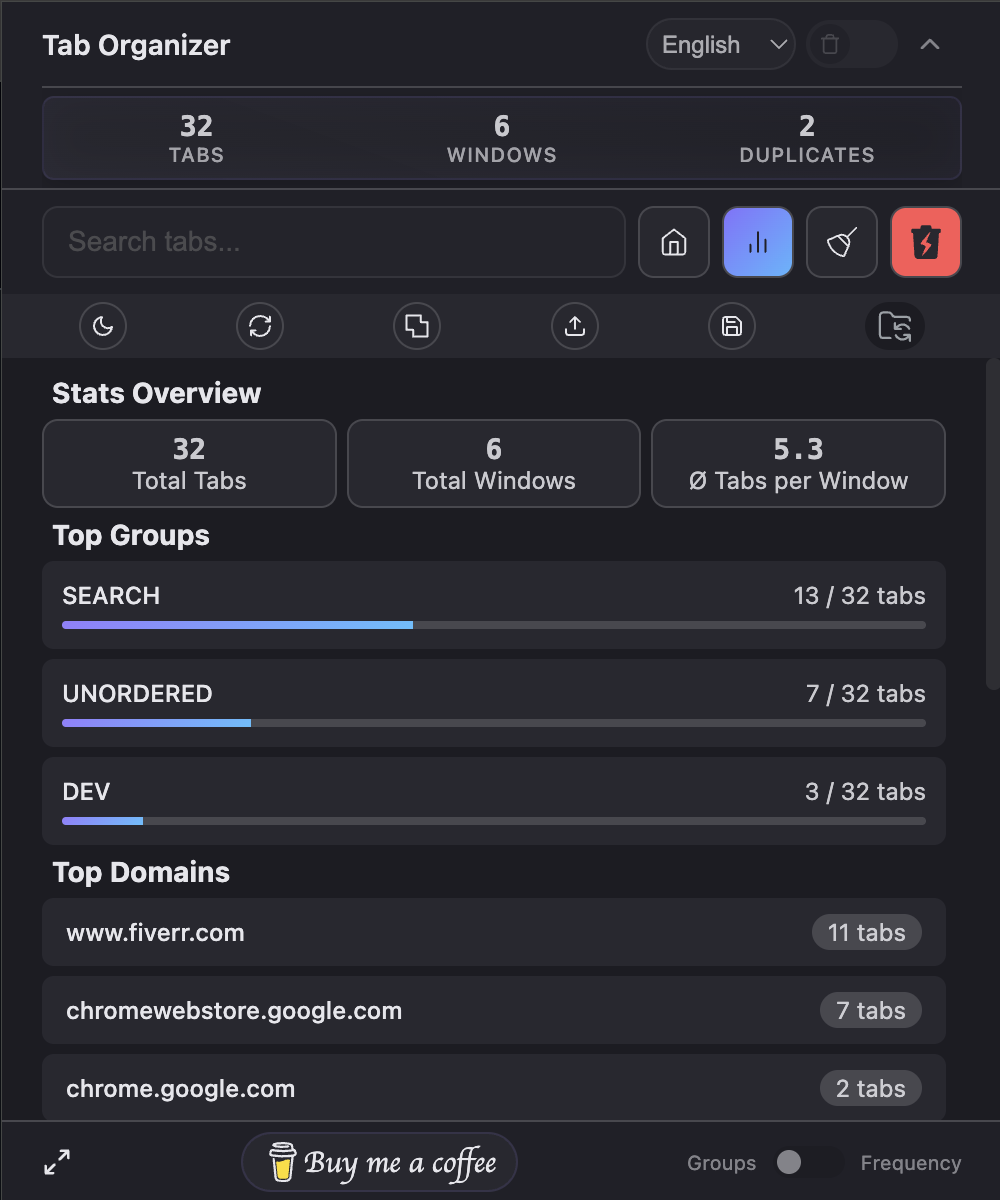The image size is (1000, 1200).
Task: Click the refresh sync icon
Action: click(x=259, y=326)
